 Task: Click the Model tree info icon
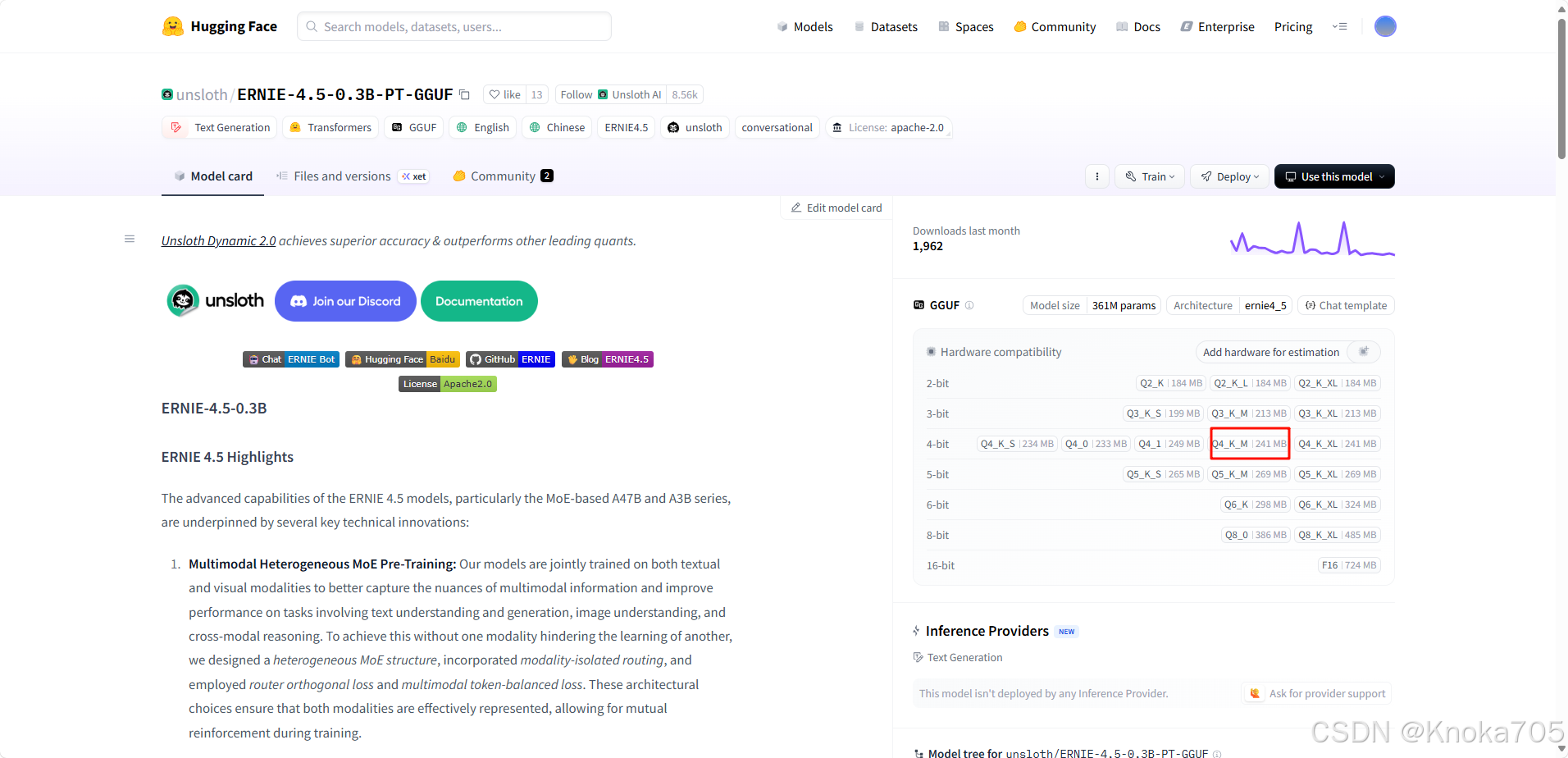pos(1217,753)
